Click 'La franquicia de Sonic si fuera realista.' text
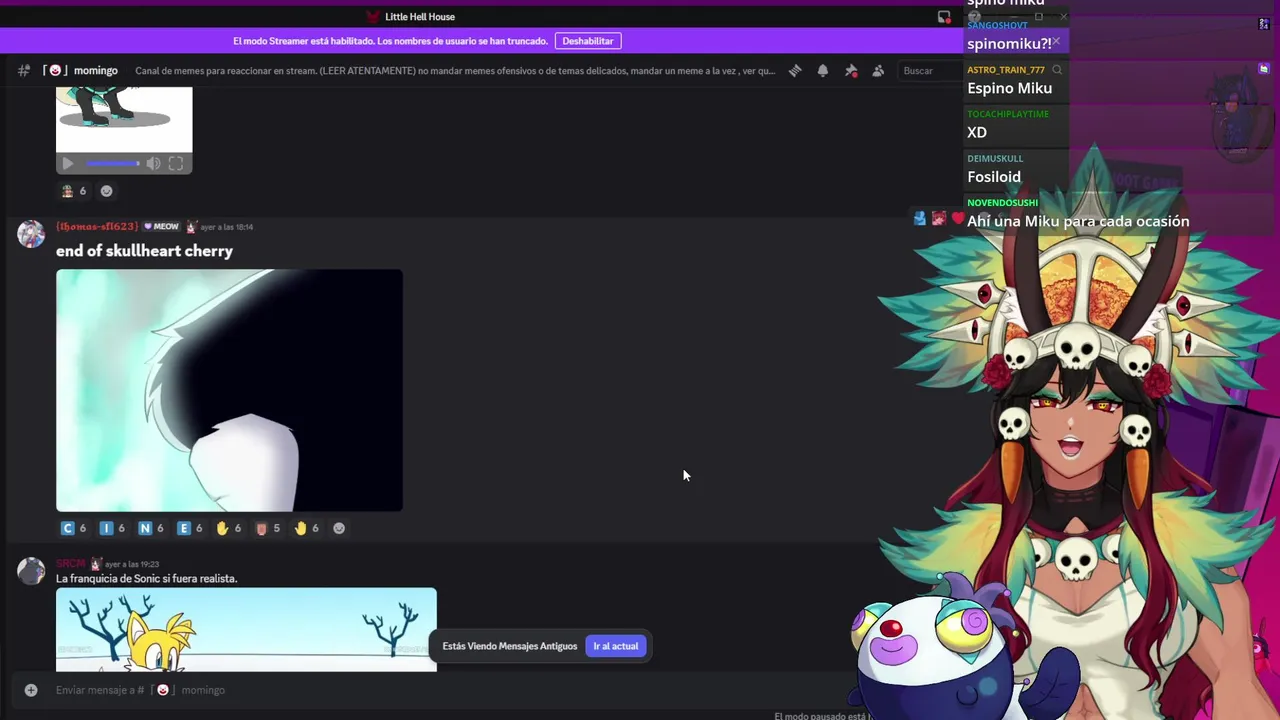 pos(146,579)
